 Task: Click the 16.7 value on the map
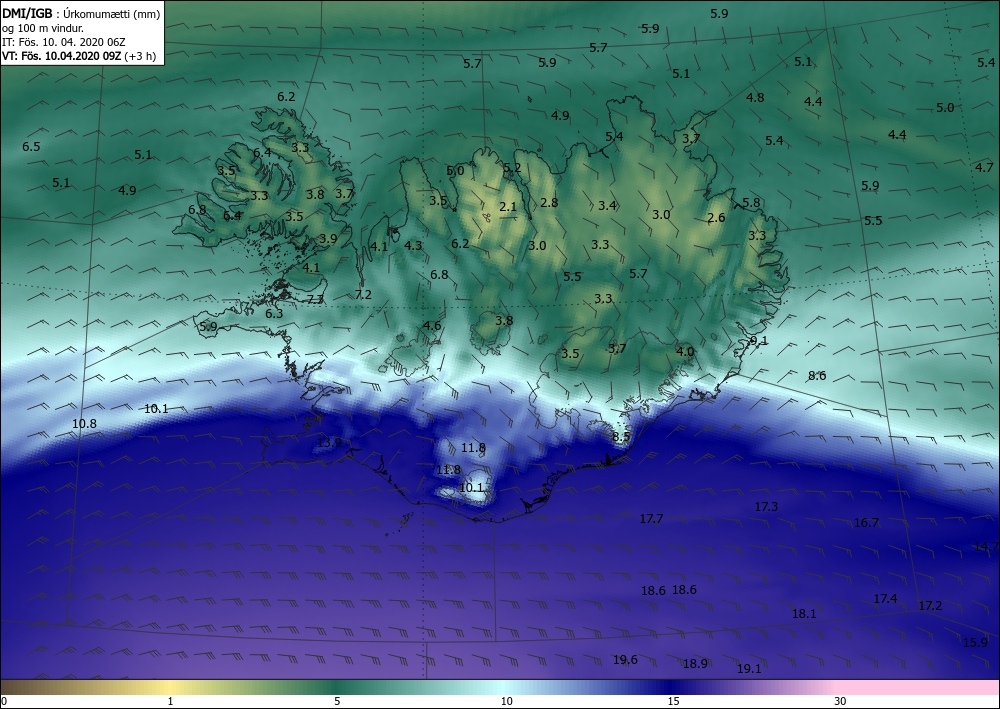pos(866,522)
